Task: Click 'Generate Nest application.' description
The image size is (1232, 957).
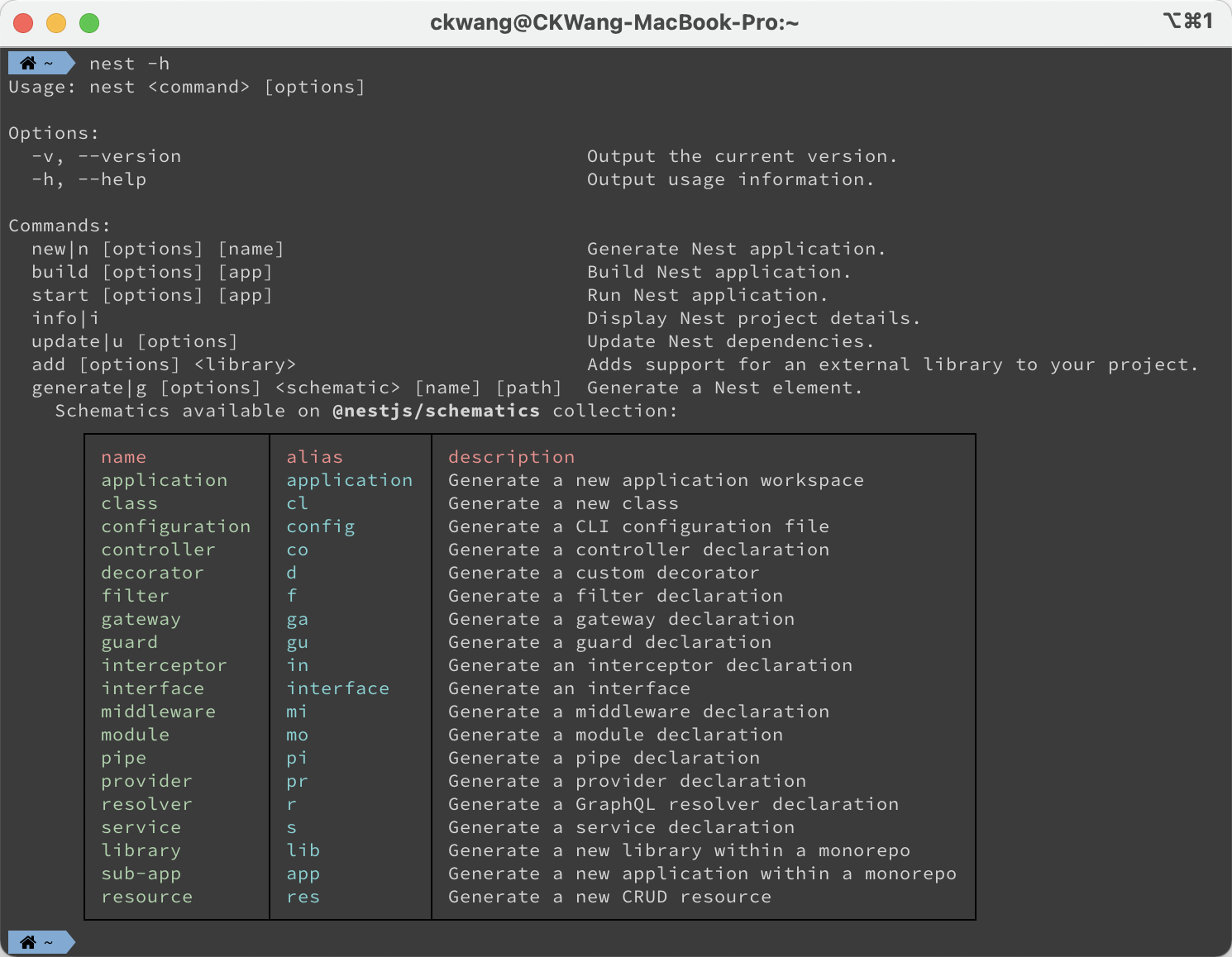Action: pyautogui.click(x=737, y=249)
